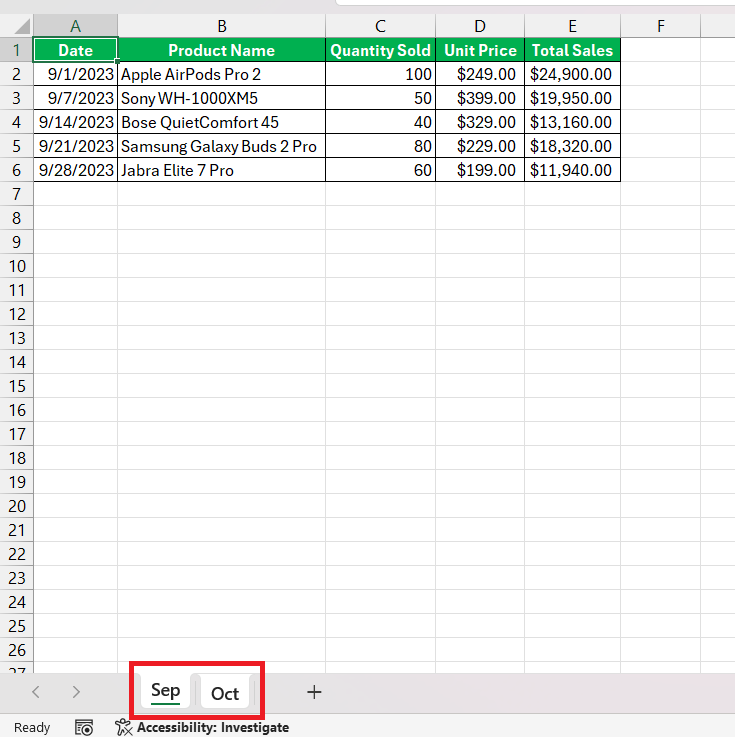Viewport: 735px width, 737px height.
Task: Switch to the Sep sheet tab
Action: 165,691
